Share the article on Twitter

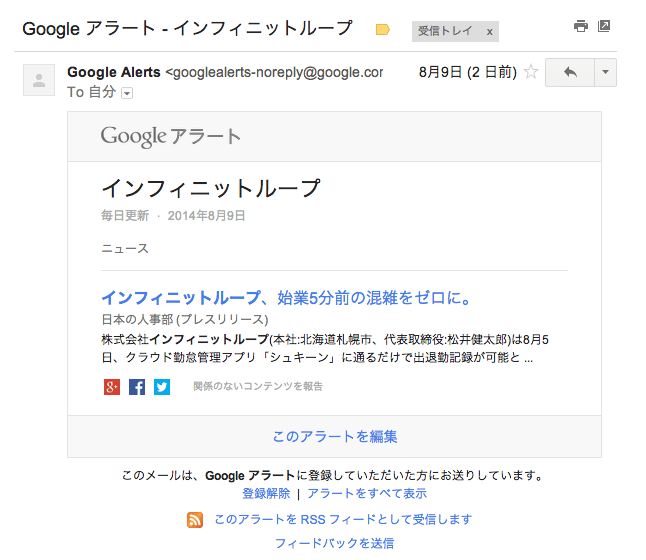point(162,387)
